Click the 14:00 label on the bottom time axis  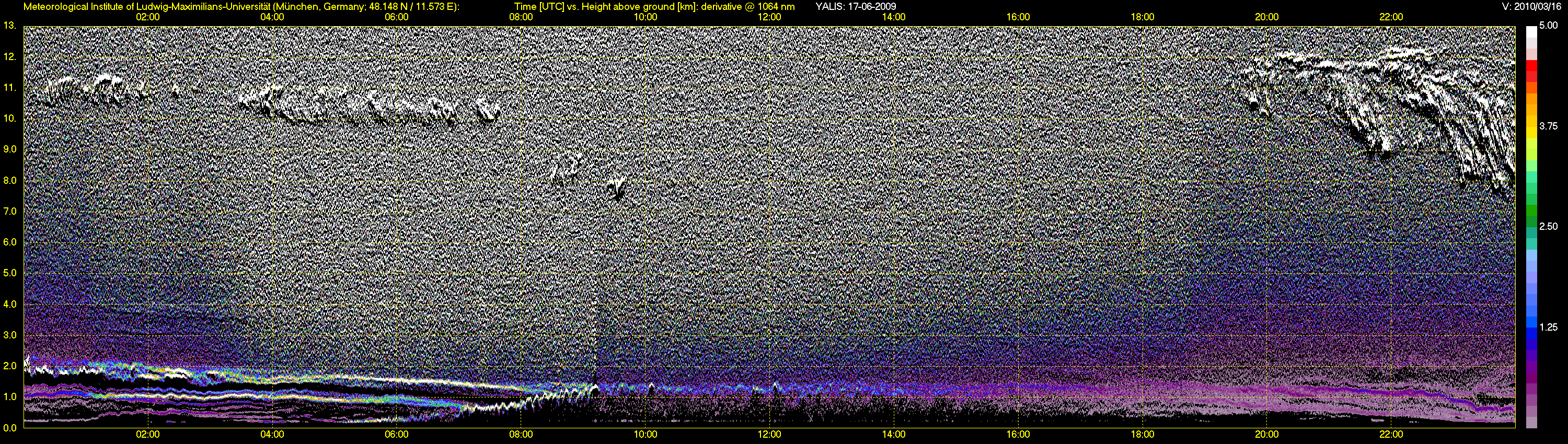tap(894, 435)
